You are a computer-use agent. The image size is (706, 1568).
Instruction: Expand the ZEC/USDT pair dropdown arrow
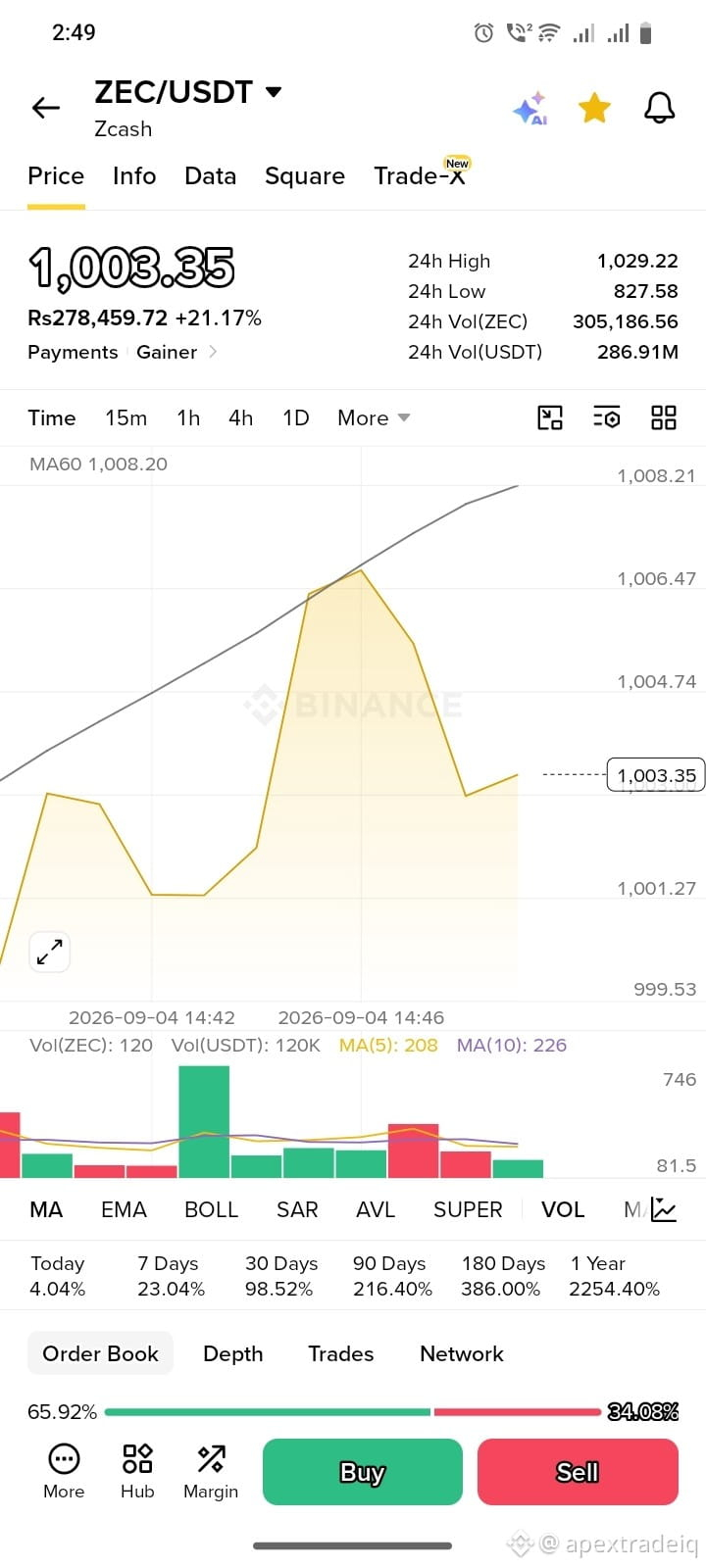[x=274, y=92]
